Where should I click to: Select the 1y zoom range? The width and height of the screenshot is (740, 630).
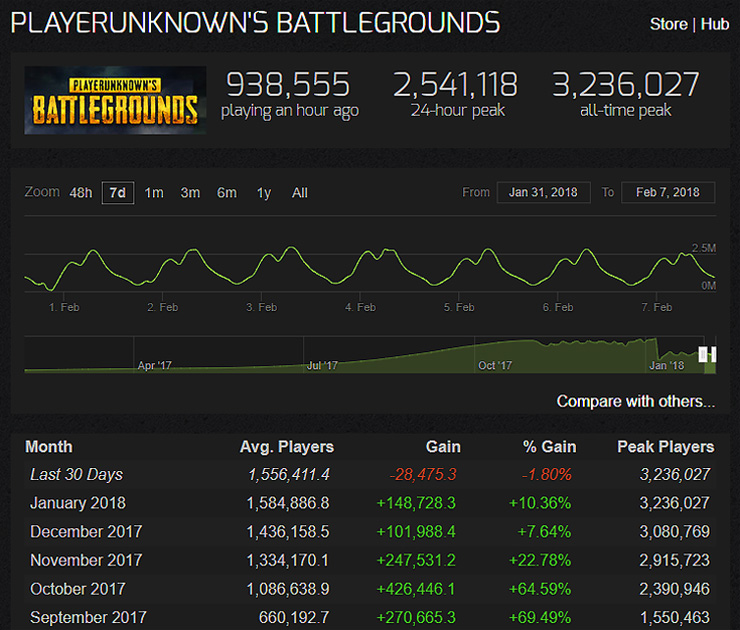click(x=264, y=193)
